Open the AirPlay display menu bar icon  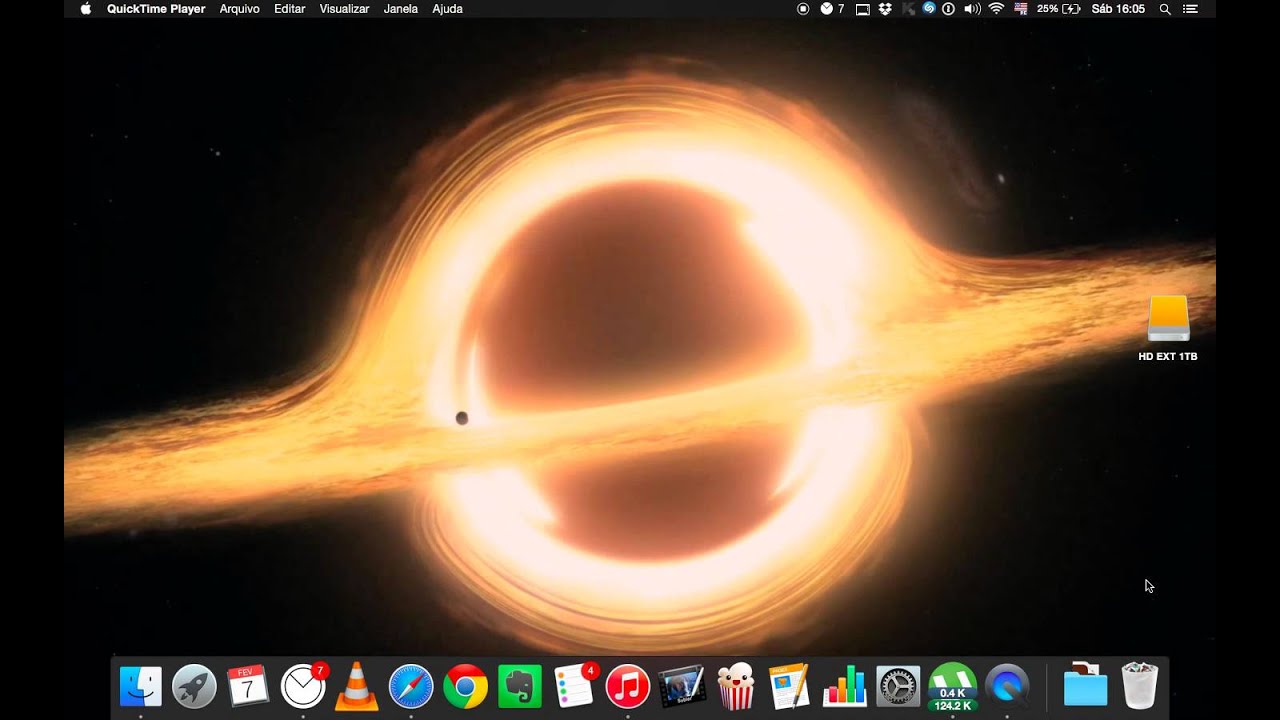click(x=862, y=9)
